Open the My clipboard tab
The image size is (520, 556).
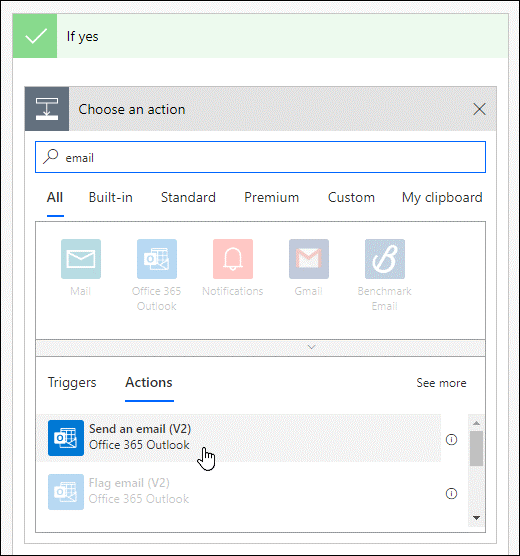(x=442, y=198)
